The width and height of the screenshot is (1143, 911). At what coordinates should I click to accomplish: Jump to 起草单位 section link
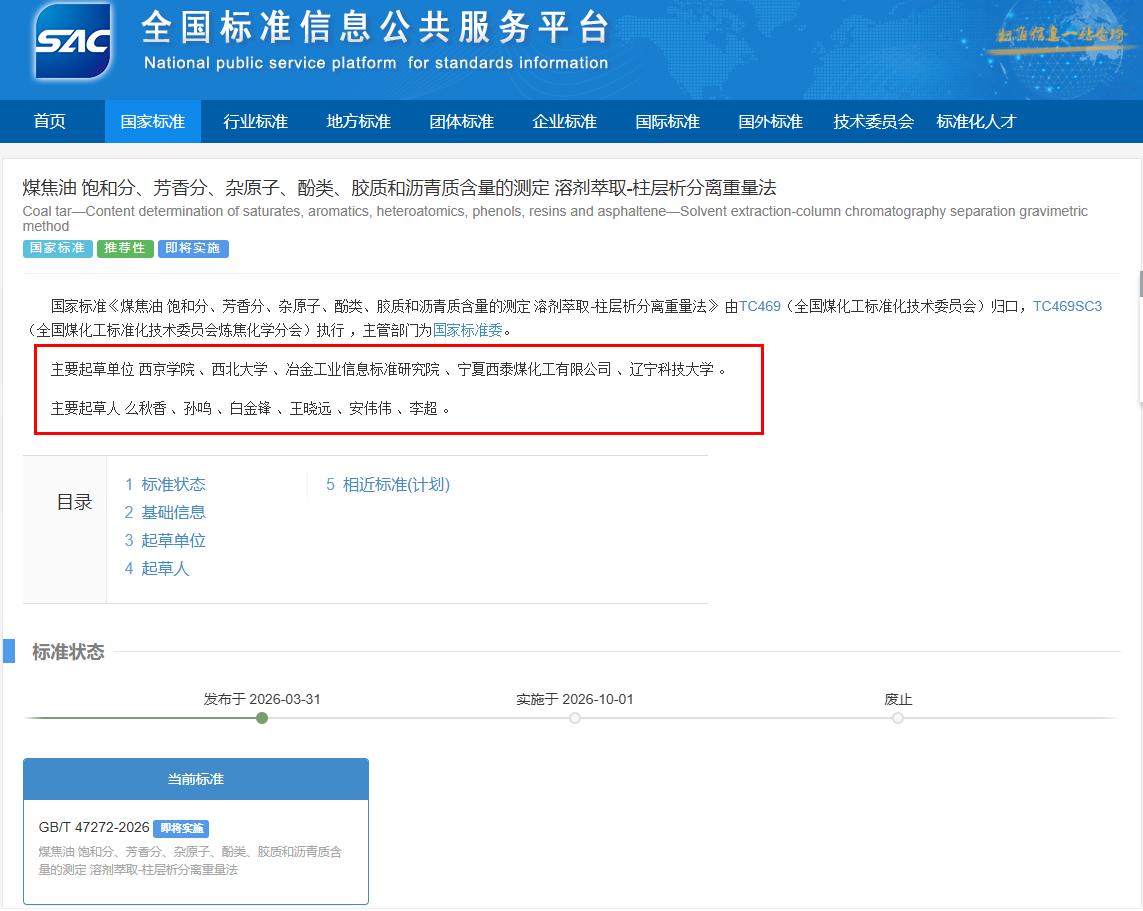pyautogui.click(x=173, y=541)
